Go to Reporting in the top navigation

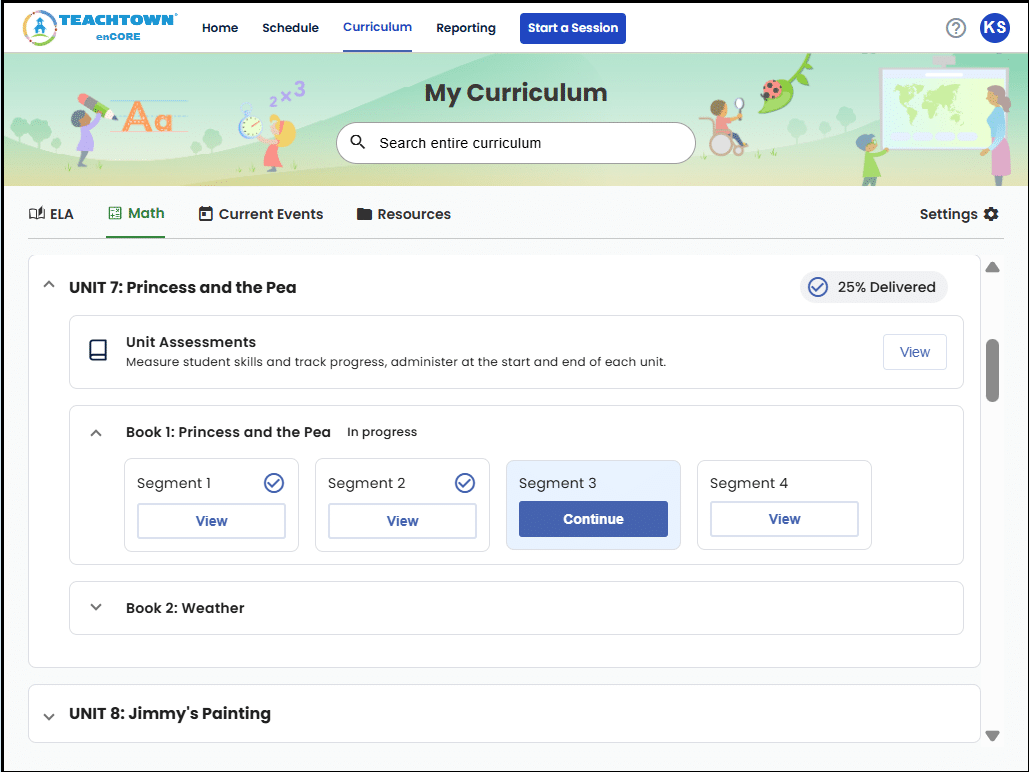click(465, 28)
